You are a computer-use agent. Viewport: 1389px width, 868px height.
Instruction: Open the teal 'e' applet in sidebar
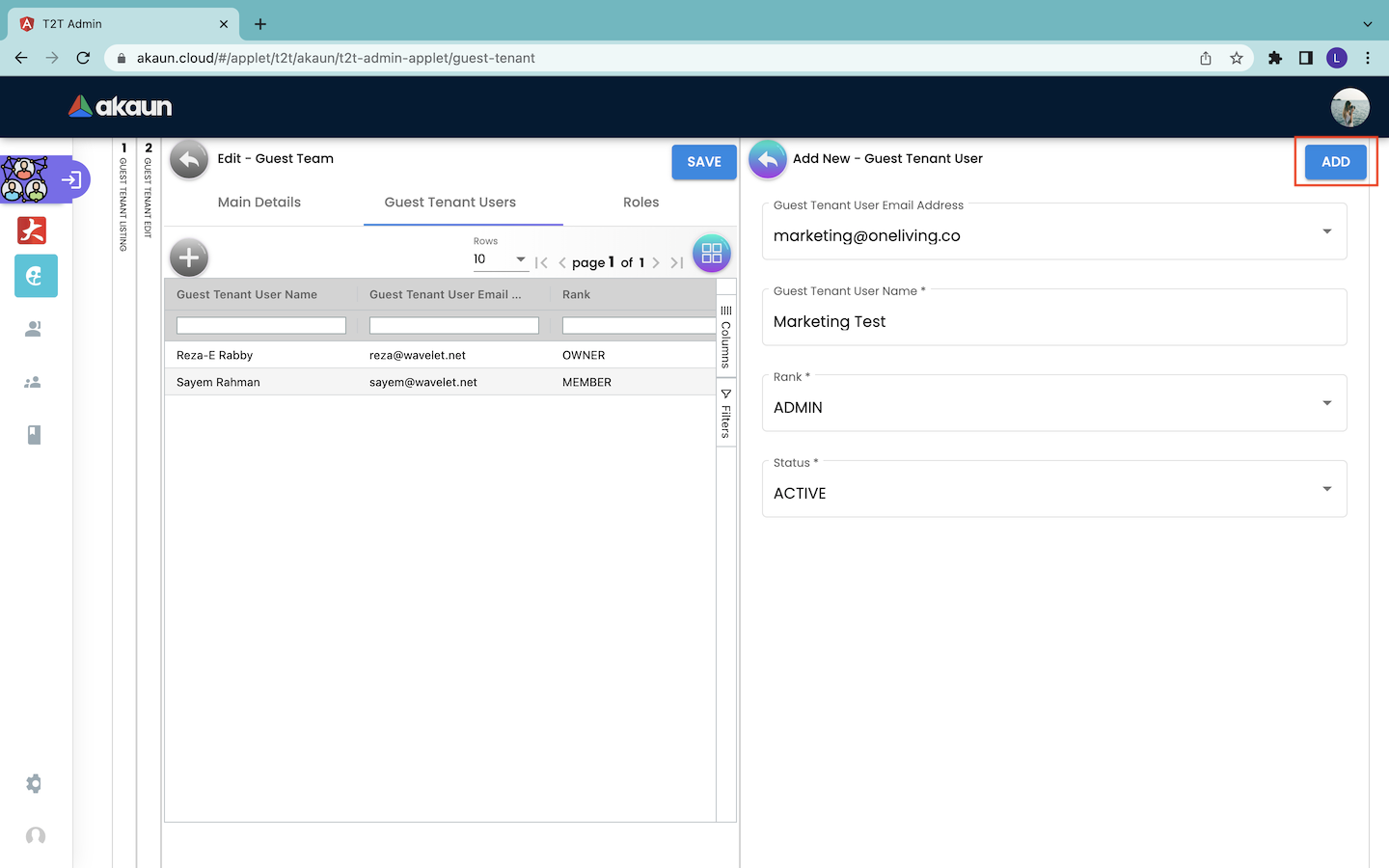tap(36, 276)
